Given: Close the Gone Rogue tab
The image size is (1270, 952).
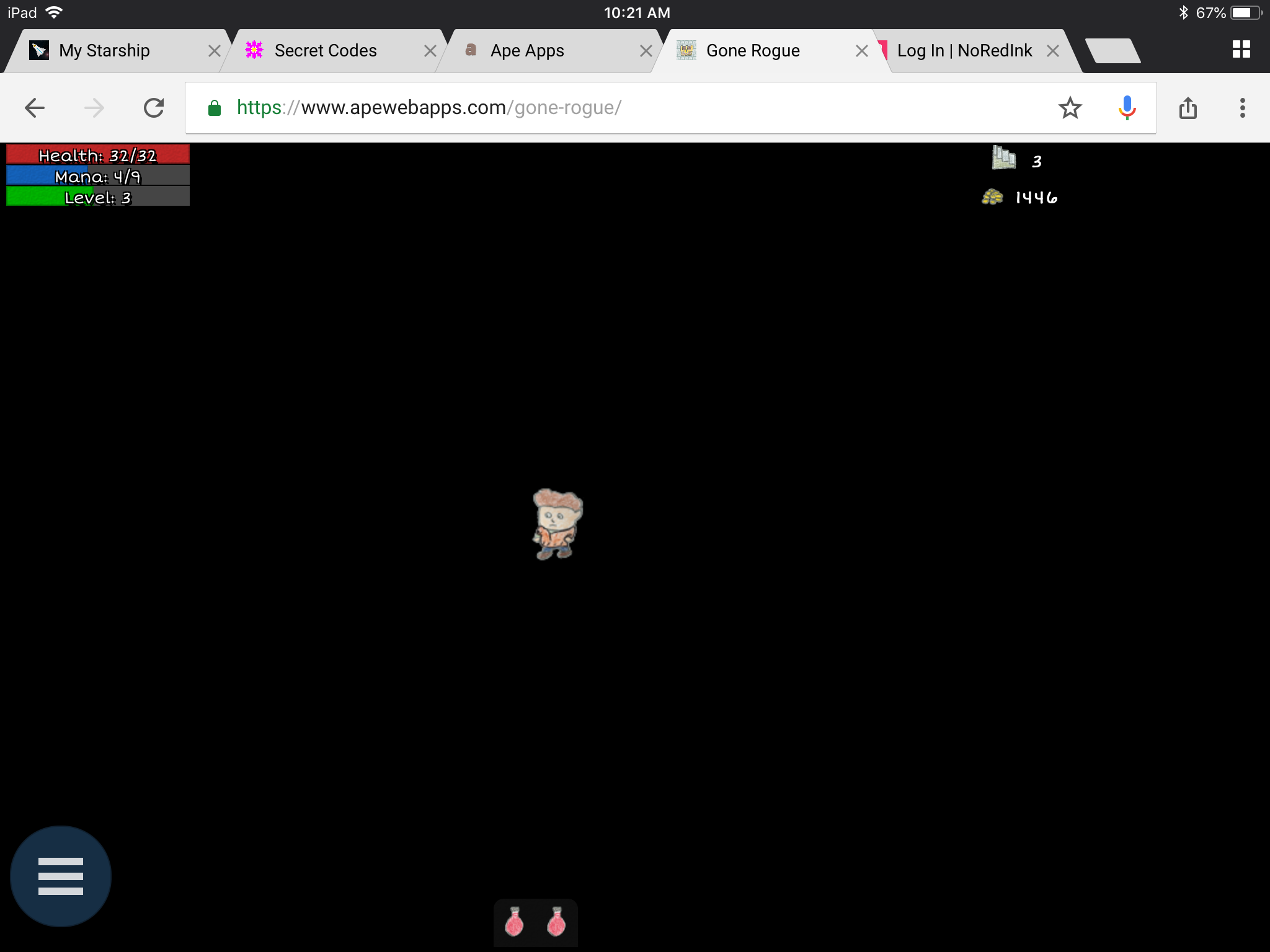Looking at the screenshot, I should (861, 51).
